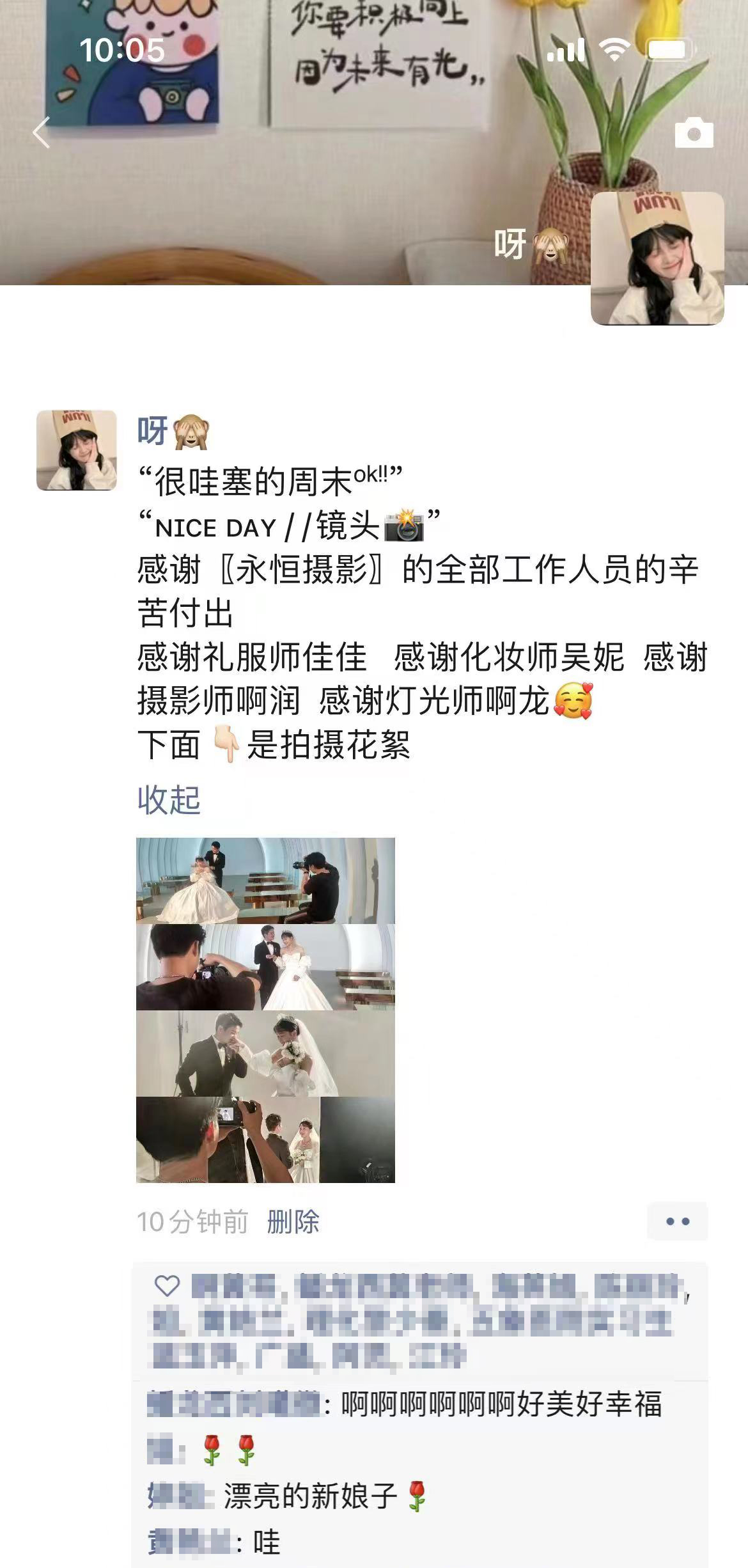Viewport: 748px width, 1568px height.
Task: Open the second photo with photographer's back
Action: pyautogui.click(x=265, y=967)
